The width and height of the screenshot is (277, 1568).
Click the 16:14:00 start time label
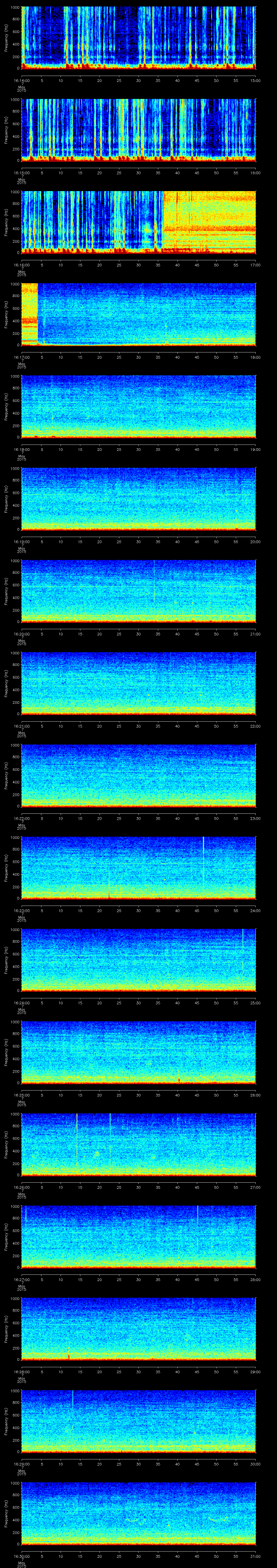pos(21,80)
